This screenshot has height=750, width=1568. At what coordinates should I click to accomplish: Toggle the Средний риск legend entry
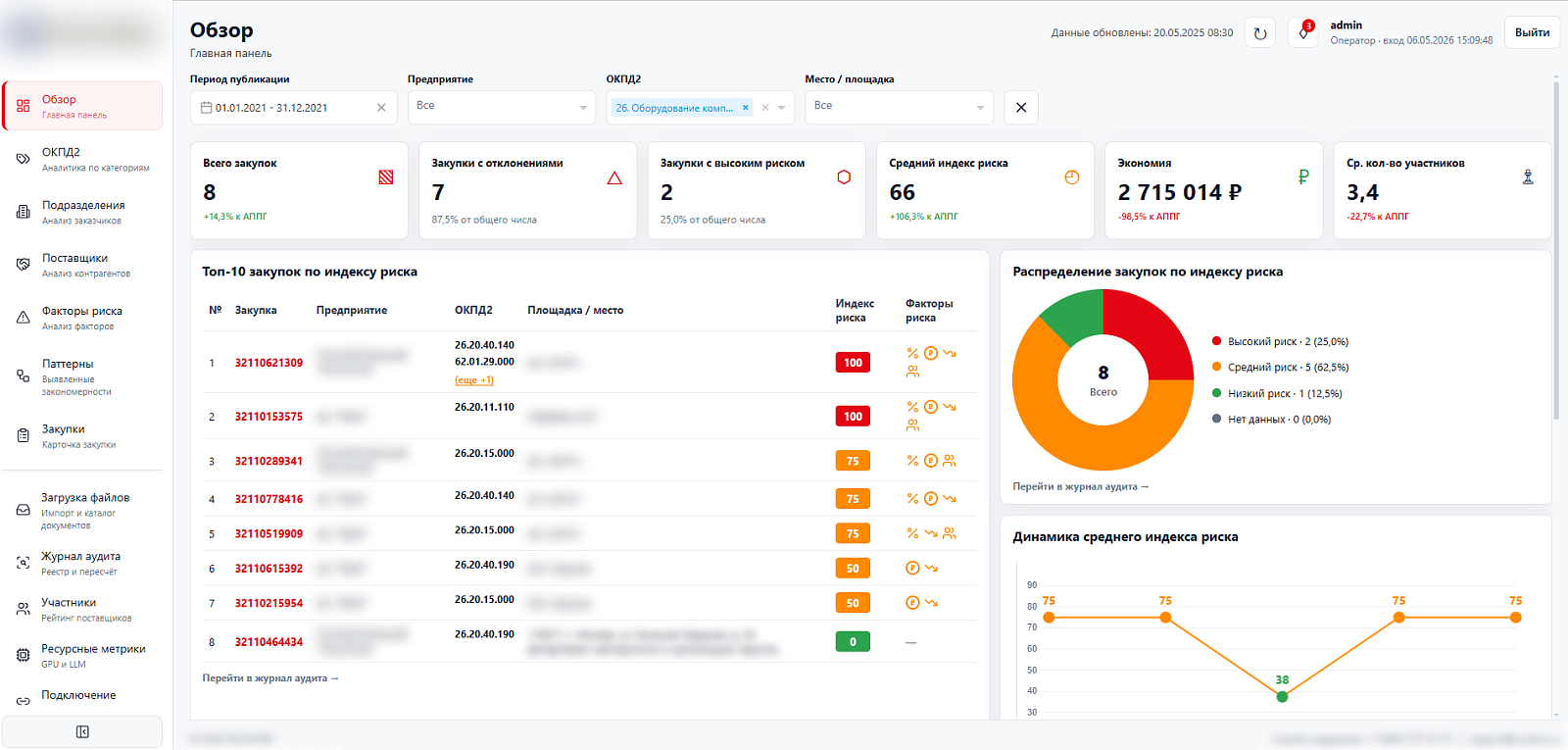[1280, 368]
